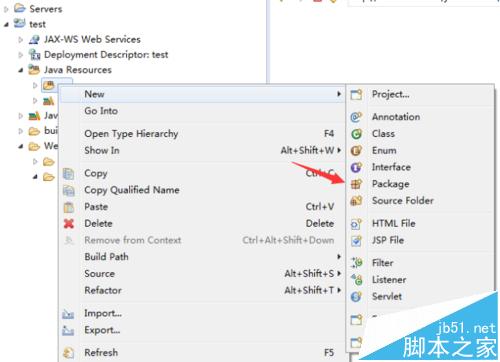Click the green Class icon

356,134
